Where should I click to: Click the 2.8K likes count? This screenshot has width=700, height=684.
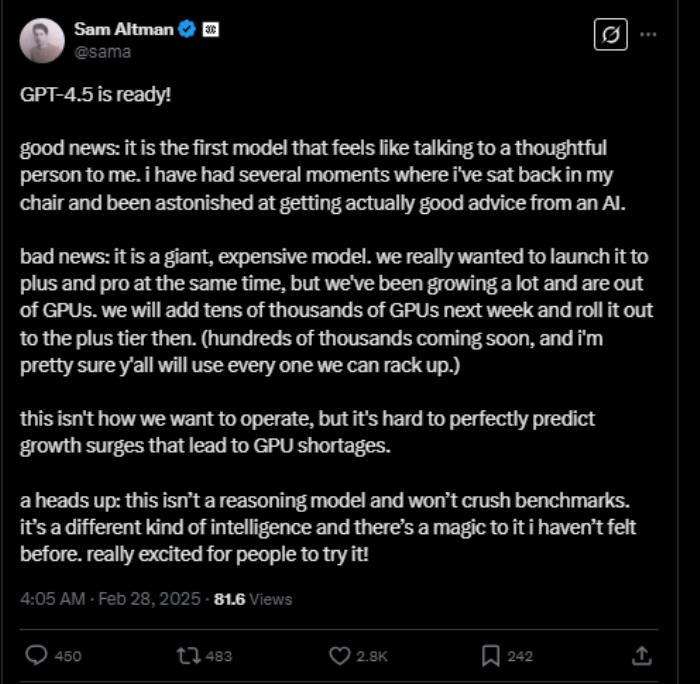pyautogui.click(x=372, y=656)
